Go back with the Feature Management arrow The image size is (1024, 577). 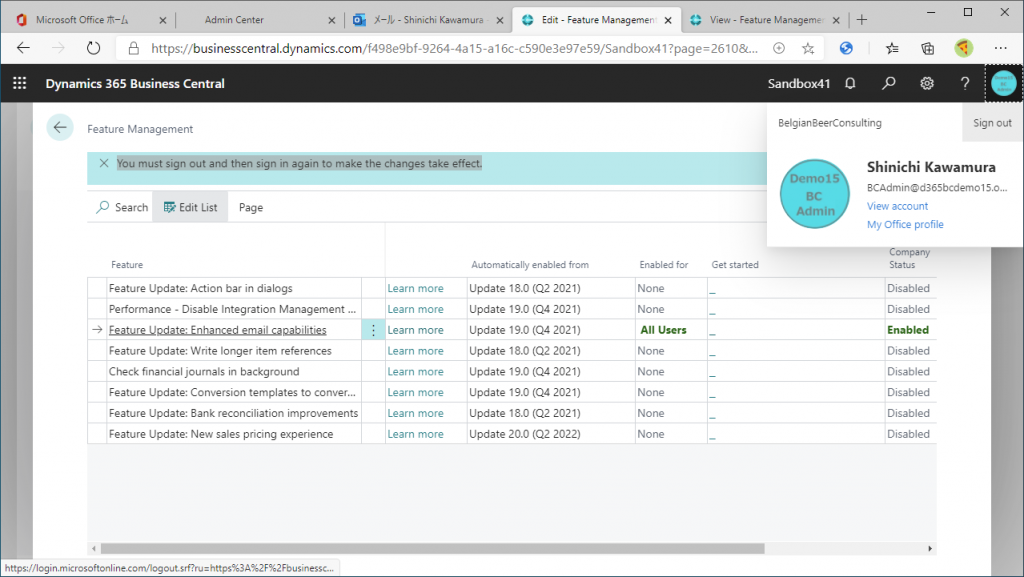(59, 127)
